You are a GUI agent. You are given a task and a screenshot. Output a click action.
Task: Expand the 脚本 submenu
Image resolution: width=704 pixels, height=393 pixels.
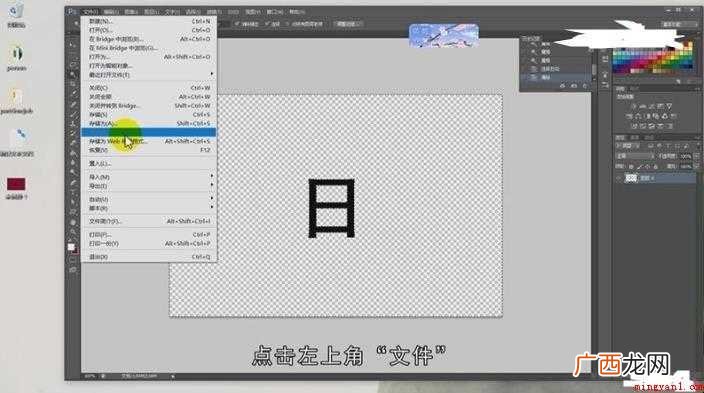click(149, 208)
